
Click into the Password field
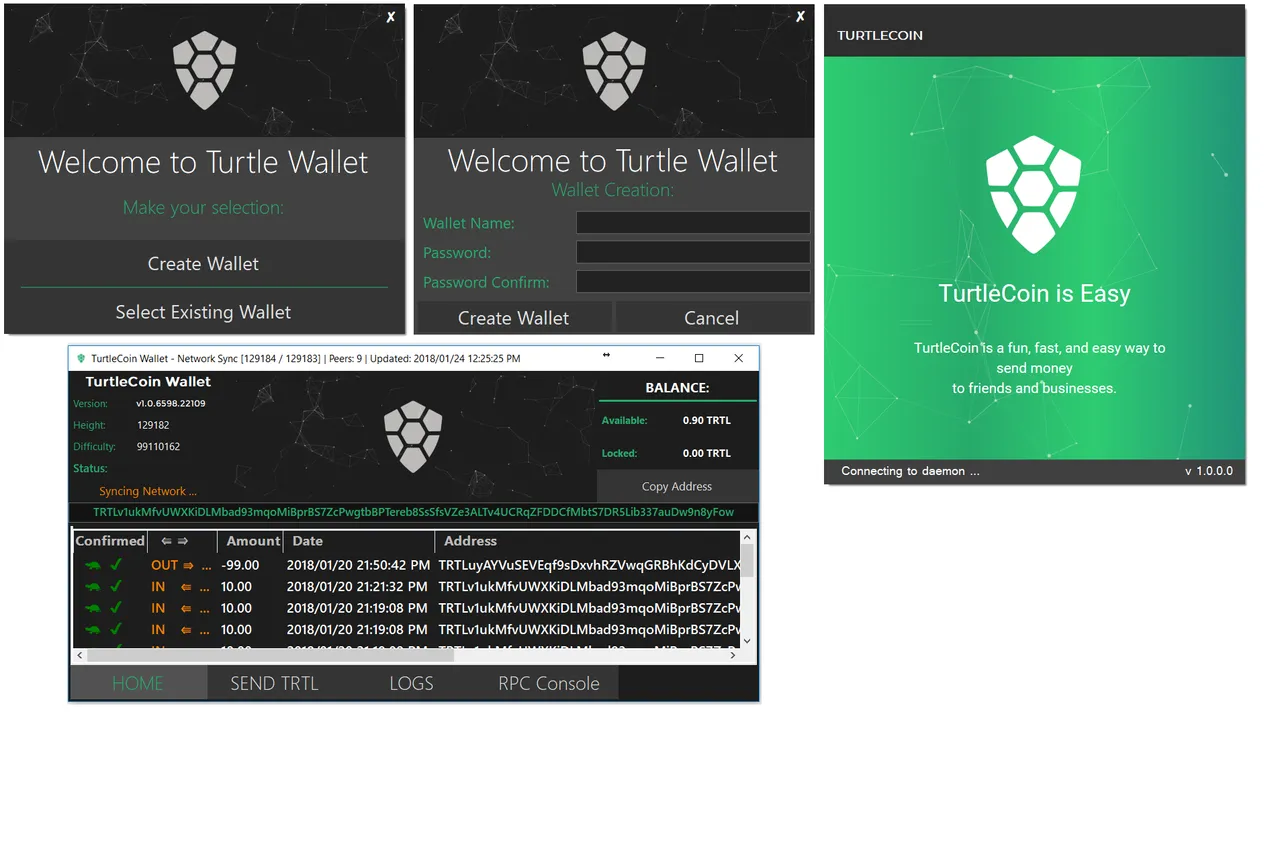click(x=693, y=252)
